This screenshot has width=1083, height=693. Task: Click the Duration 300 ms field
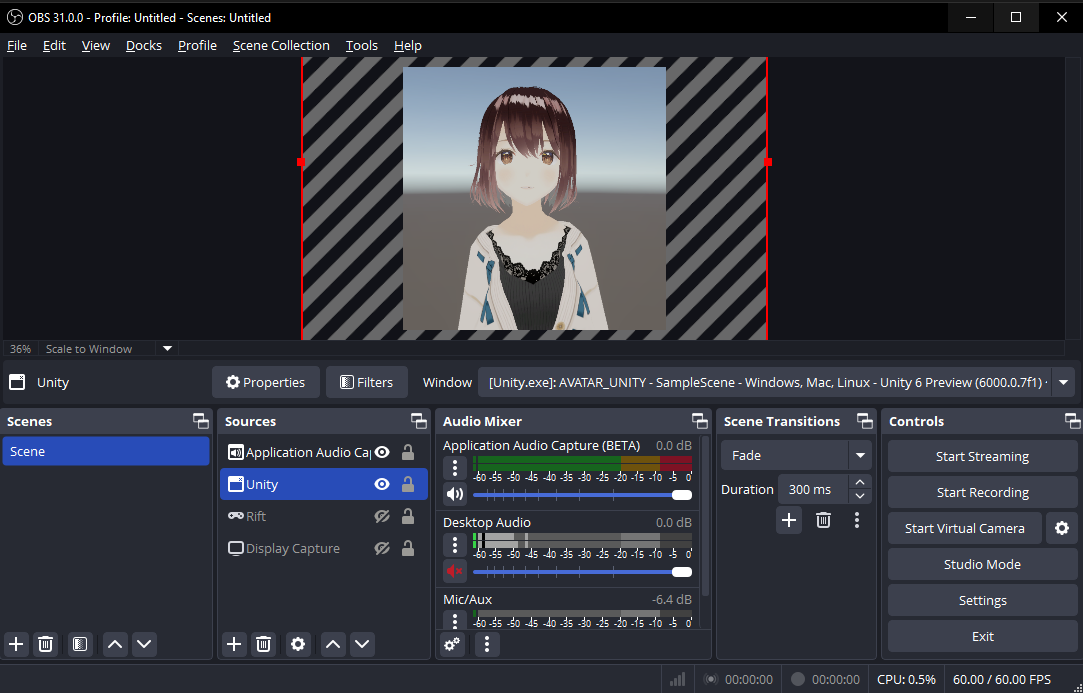[813, 489]
